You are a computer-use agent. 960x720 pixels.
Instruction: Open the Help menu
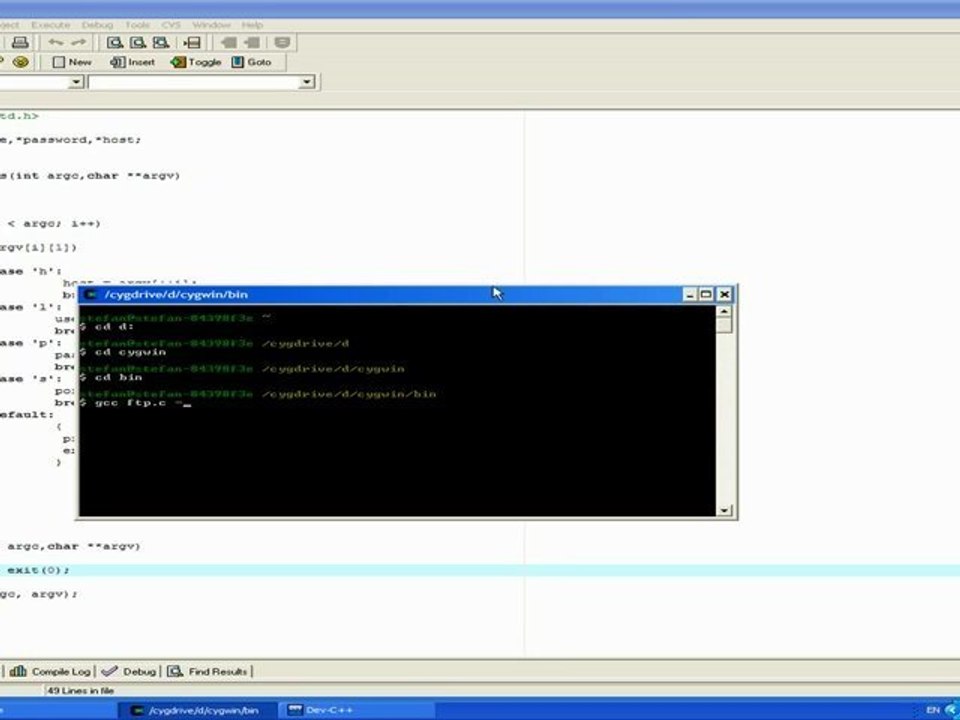(x=252, y=25)
